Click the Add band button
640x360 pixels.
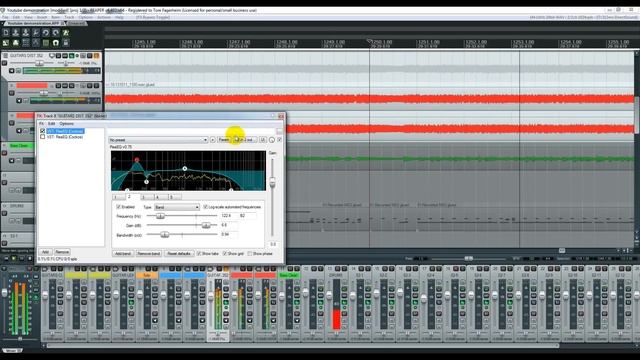click(123, 253)
